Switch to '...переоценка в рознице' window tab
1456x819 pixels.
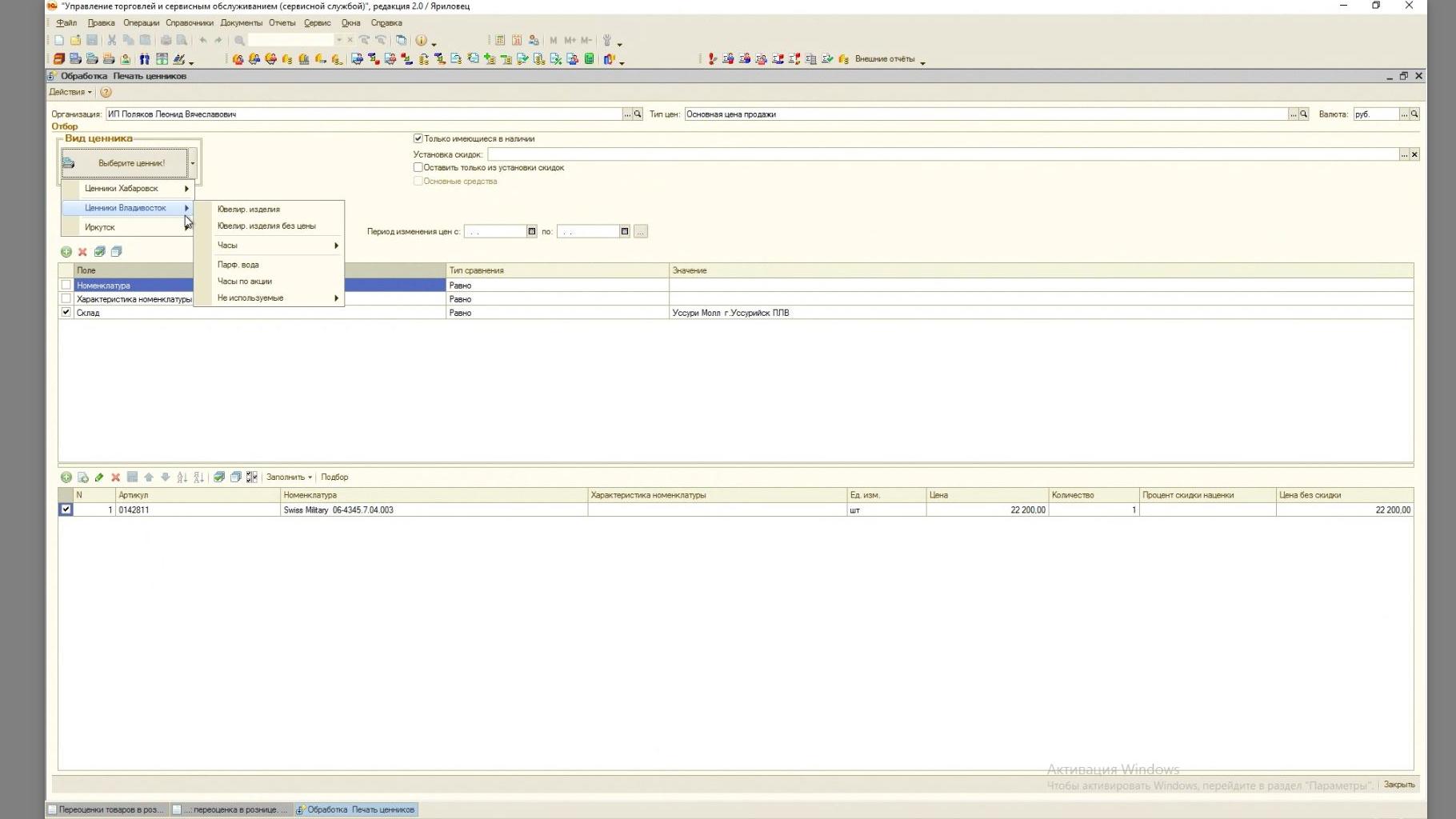click(231, 810)
